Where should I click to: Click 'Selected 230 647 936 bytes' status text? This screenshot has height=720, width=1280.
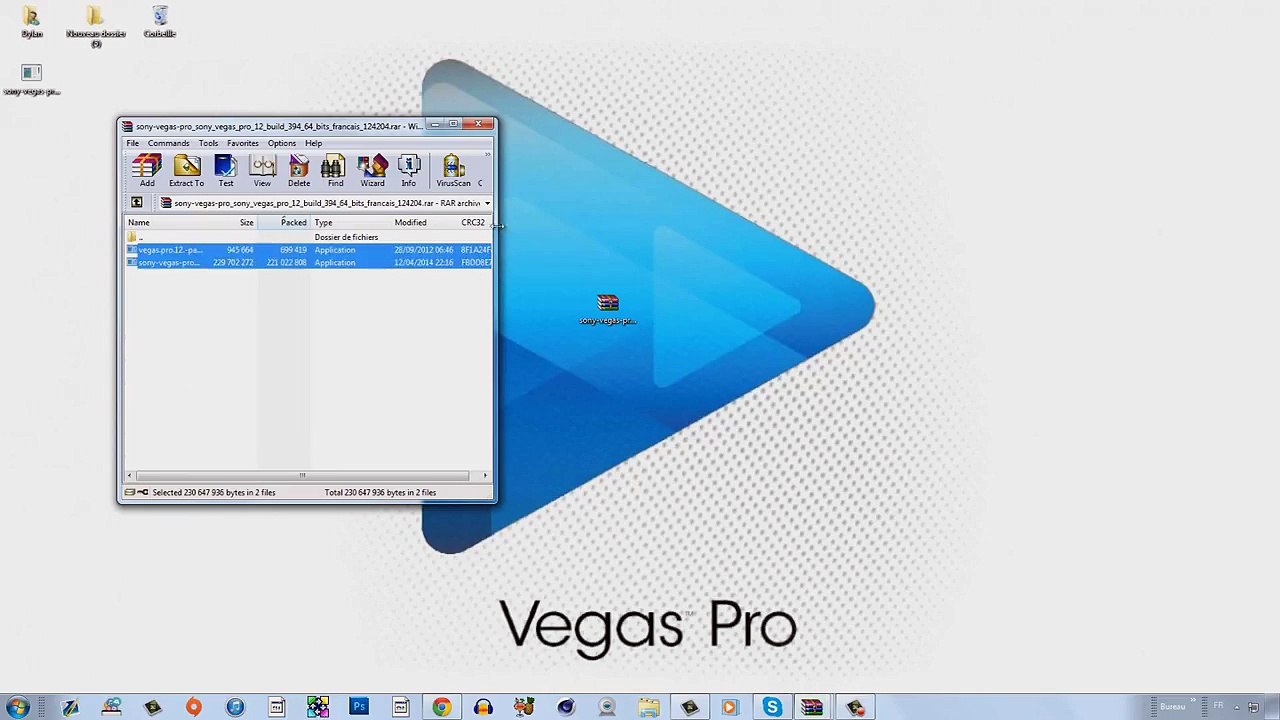(213, 493)
